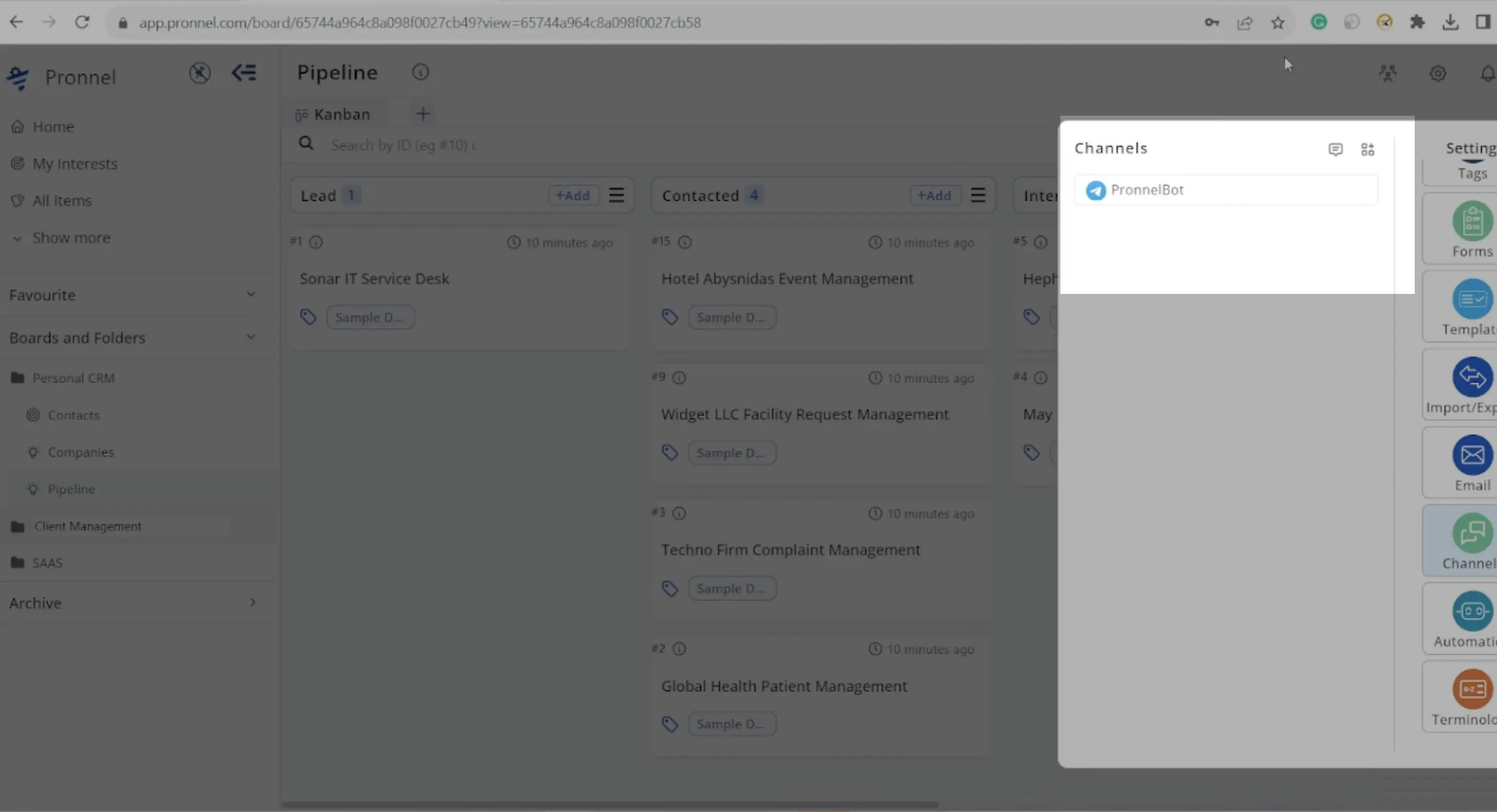Click the board members icon in header
Image resolution: width=1497 pixels, height=812 pixels.
[1388, 73]
